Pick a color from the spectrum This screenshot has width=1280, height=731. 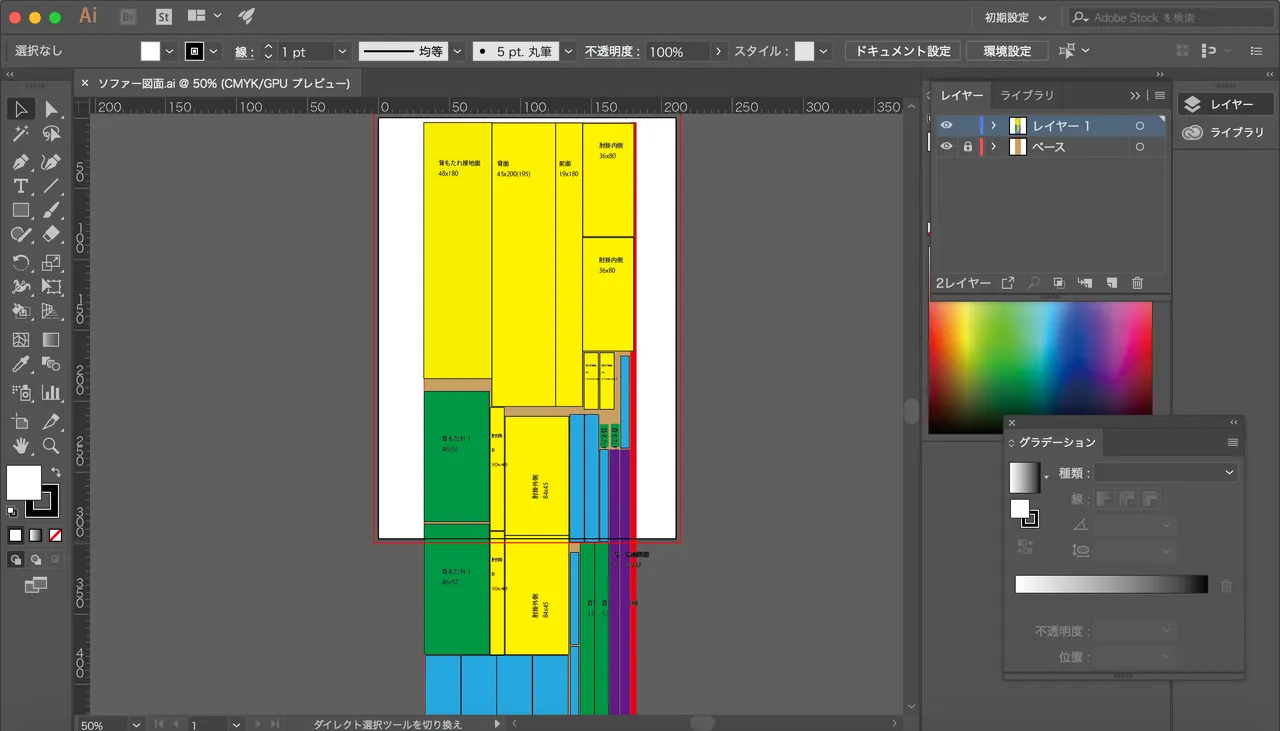coord(1040,367)
